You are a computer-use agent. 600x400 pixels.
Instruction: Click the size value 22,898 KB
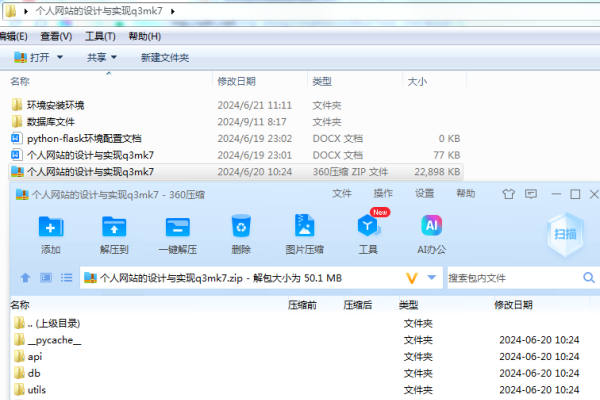pyautogui.click(x=437, y=171)
